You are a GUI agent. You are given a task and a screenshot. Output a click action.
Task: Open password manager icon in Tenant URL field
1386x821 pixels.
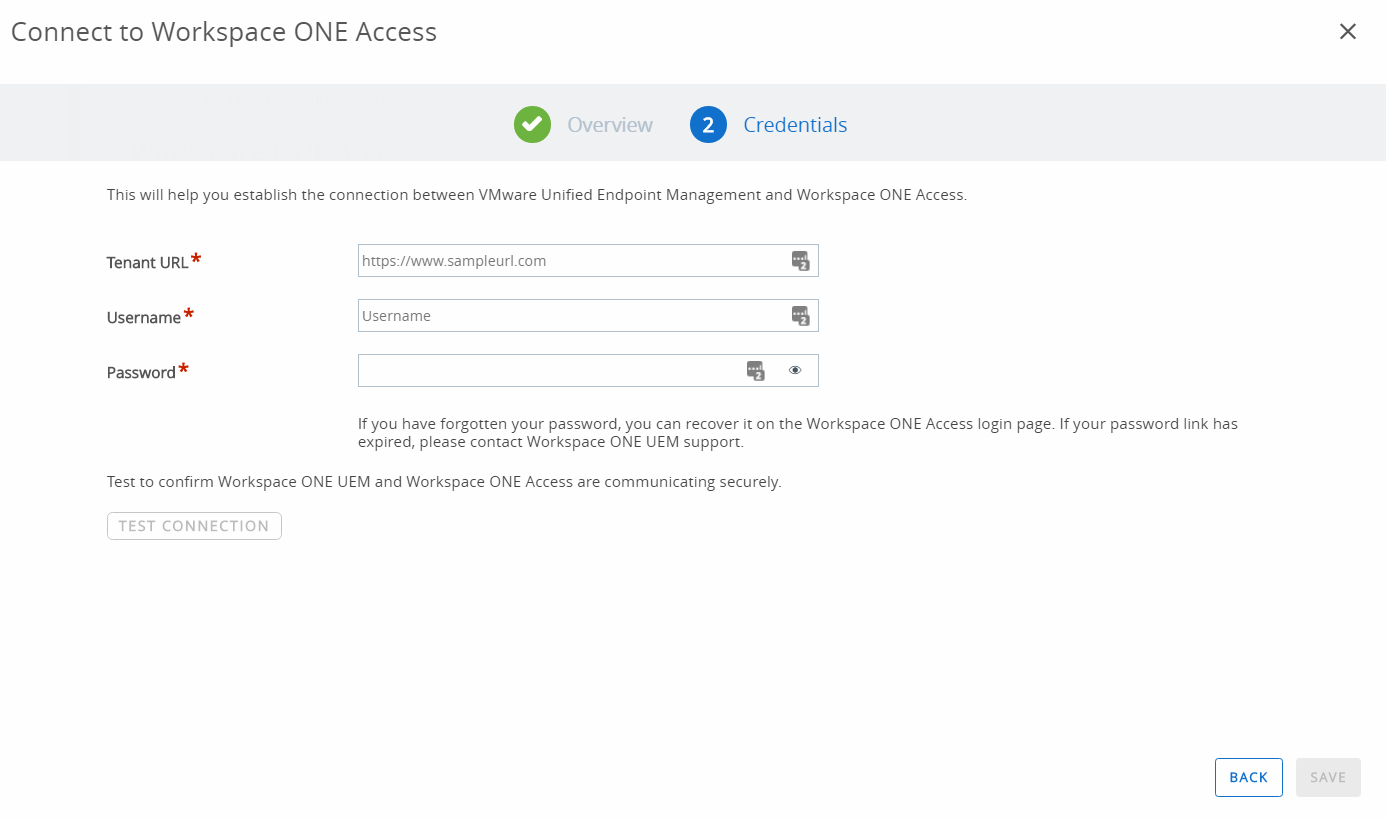800,261
